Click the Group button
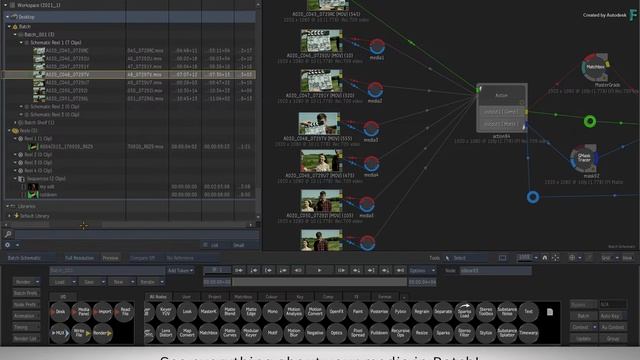Image resolution: width=640 pixels, height=360 pixels. click(x=613, y=339)
